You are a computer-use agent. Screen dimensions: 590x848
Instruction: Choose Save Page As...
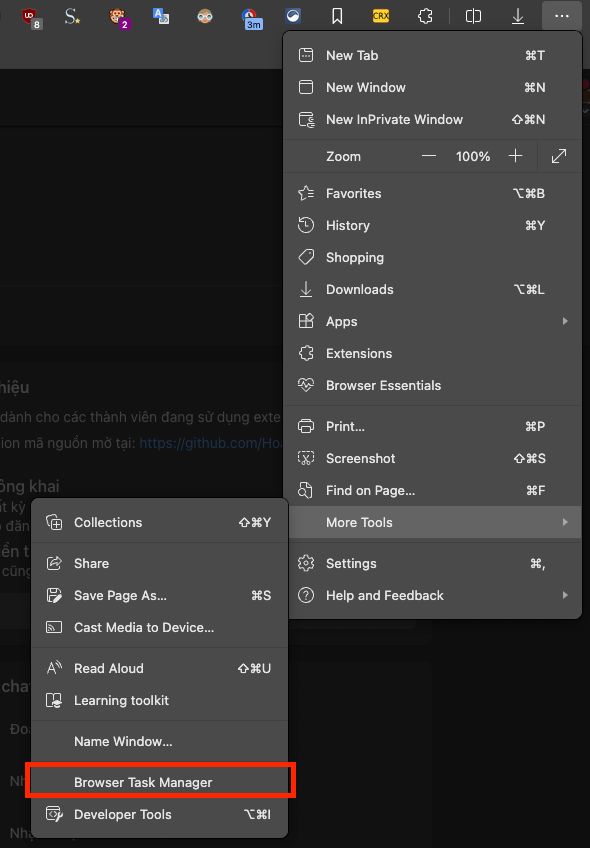click(160, 595)
